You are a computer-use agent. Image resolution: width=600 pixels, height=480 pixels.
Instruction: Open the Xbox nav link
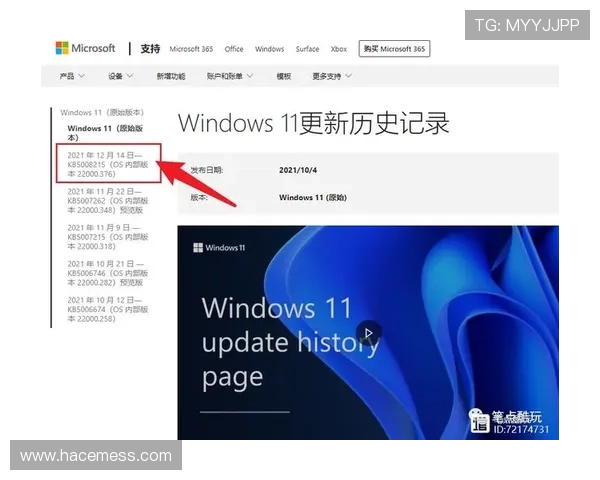[339, 49]
